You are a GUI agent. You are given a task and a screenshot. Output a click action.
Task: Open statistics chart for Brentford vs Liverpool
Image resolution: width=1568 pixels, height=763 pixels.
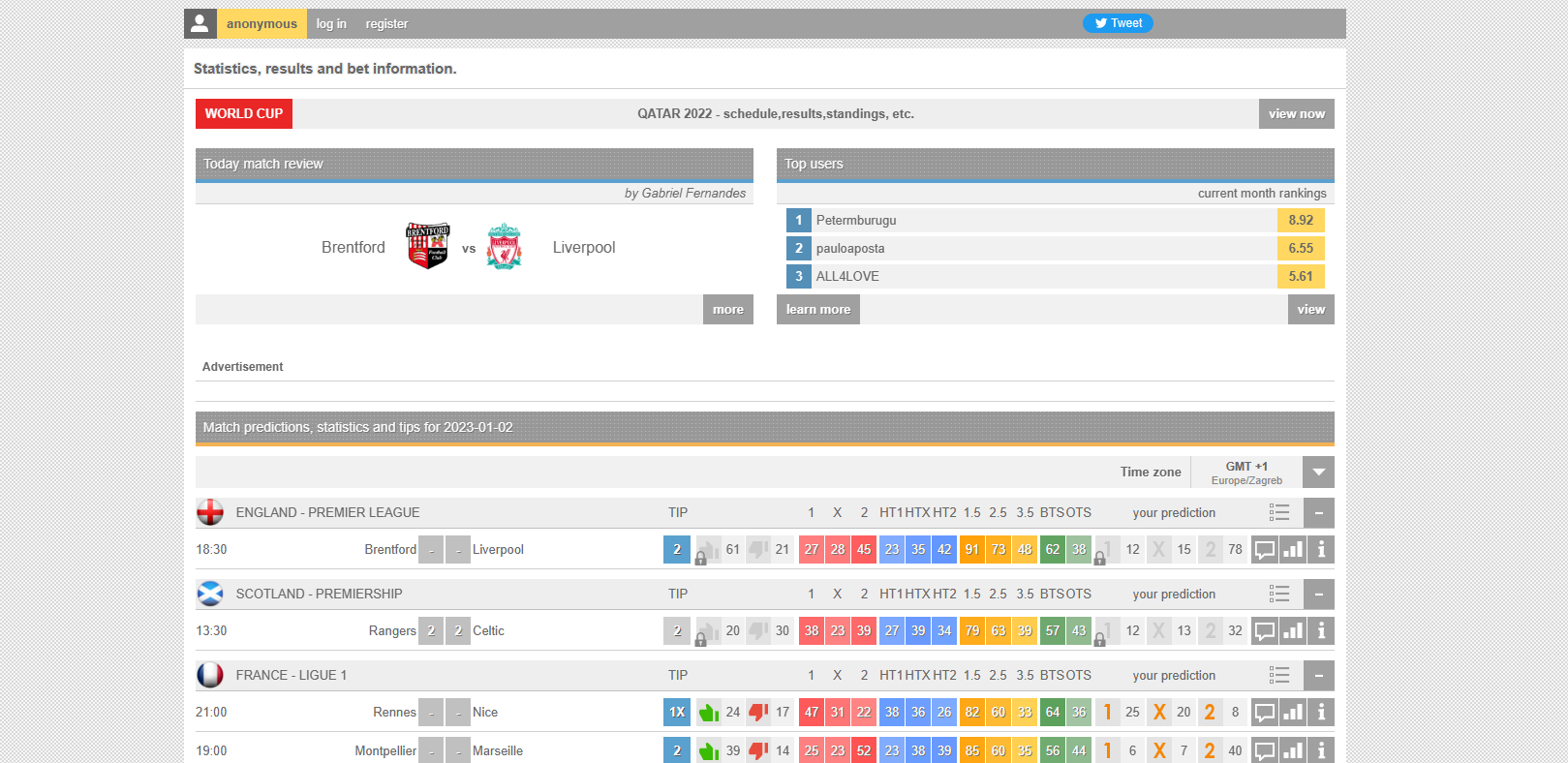coord(1293,550)
